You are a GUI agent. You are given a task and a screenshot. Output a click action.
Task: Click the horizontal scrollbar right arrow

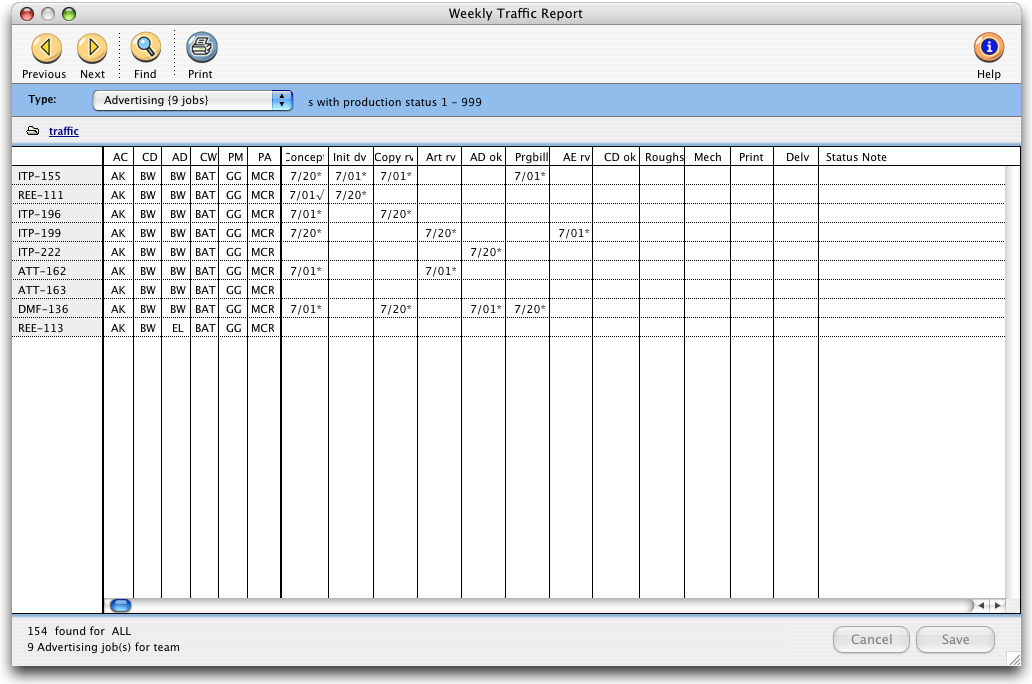coord(996,605)
